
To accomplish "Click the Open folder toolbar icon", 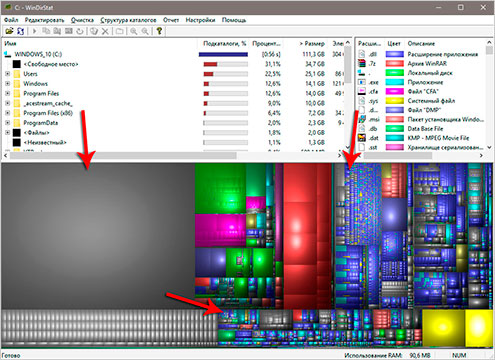I will 9,31.
